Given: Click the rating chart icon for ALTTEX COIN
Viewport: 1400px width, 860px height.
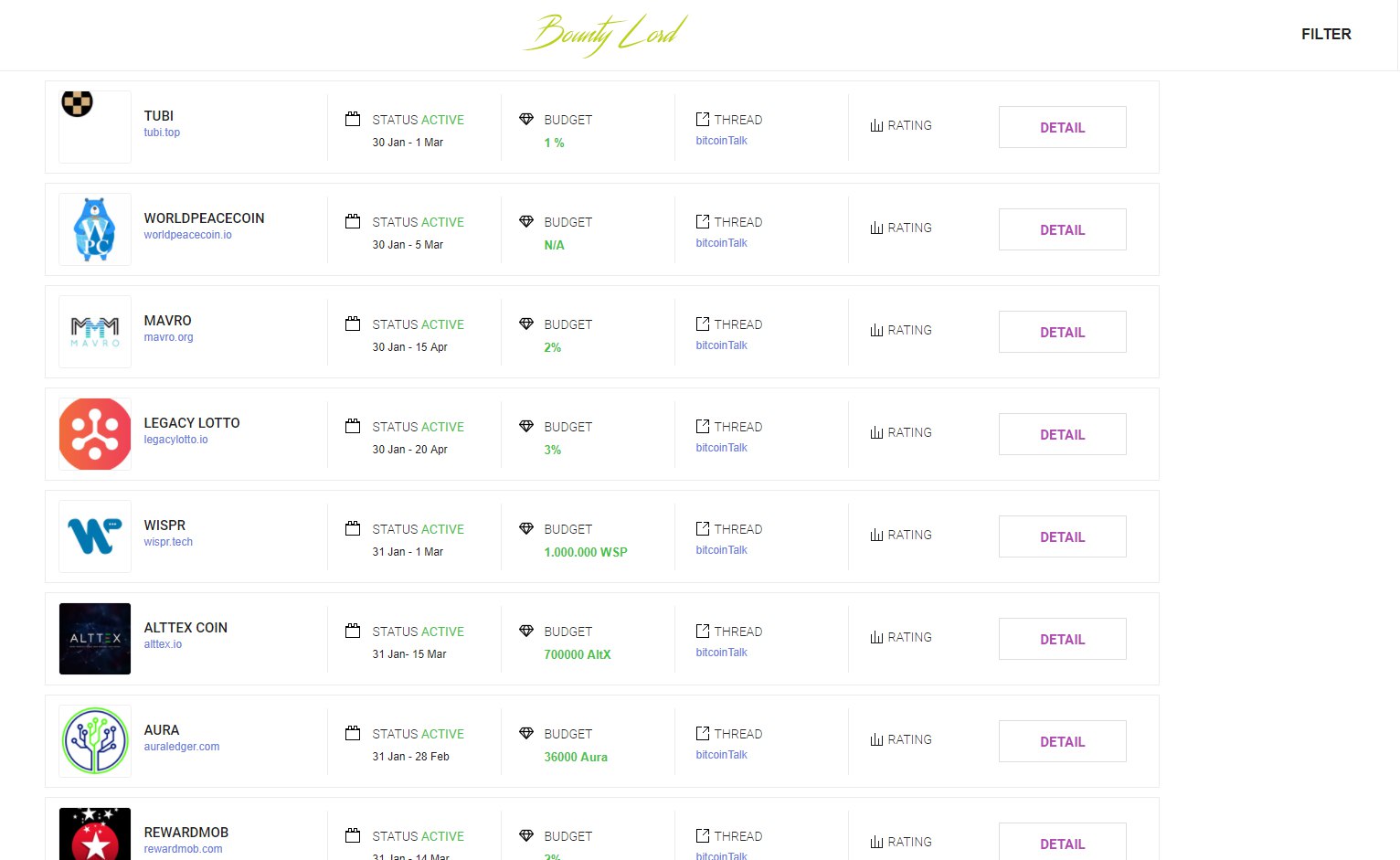Looking at the screenshot, I should (876, 637).
